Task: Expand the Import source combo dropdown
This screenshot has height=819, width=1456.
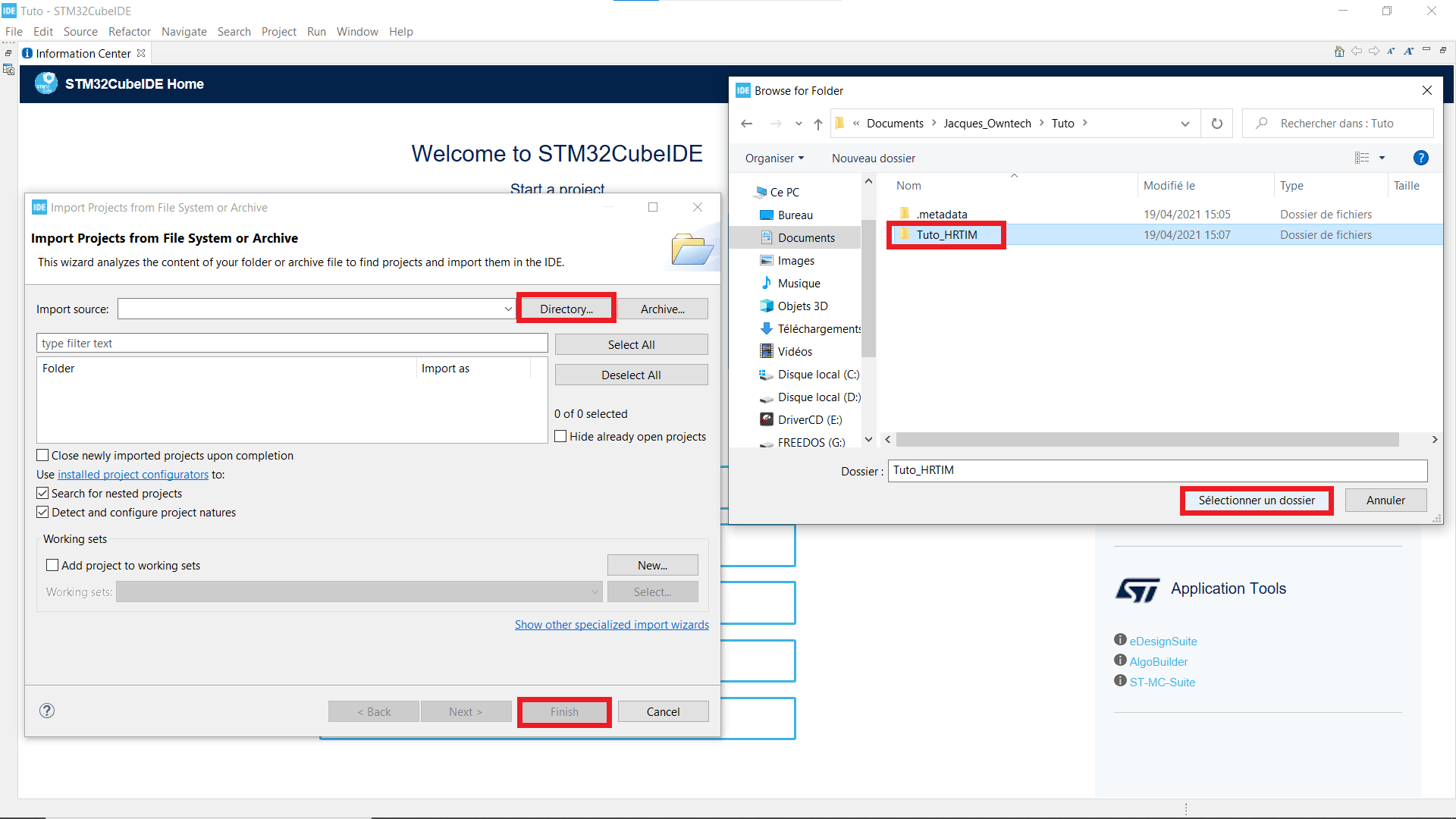Action: 508,309
